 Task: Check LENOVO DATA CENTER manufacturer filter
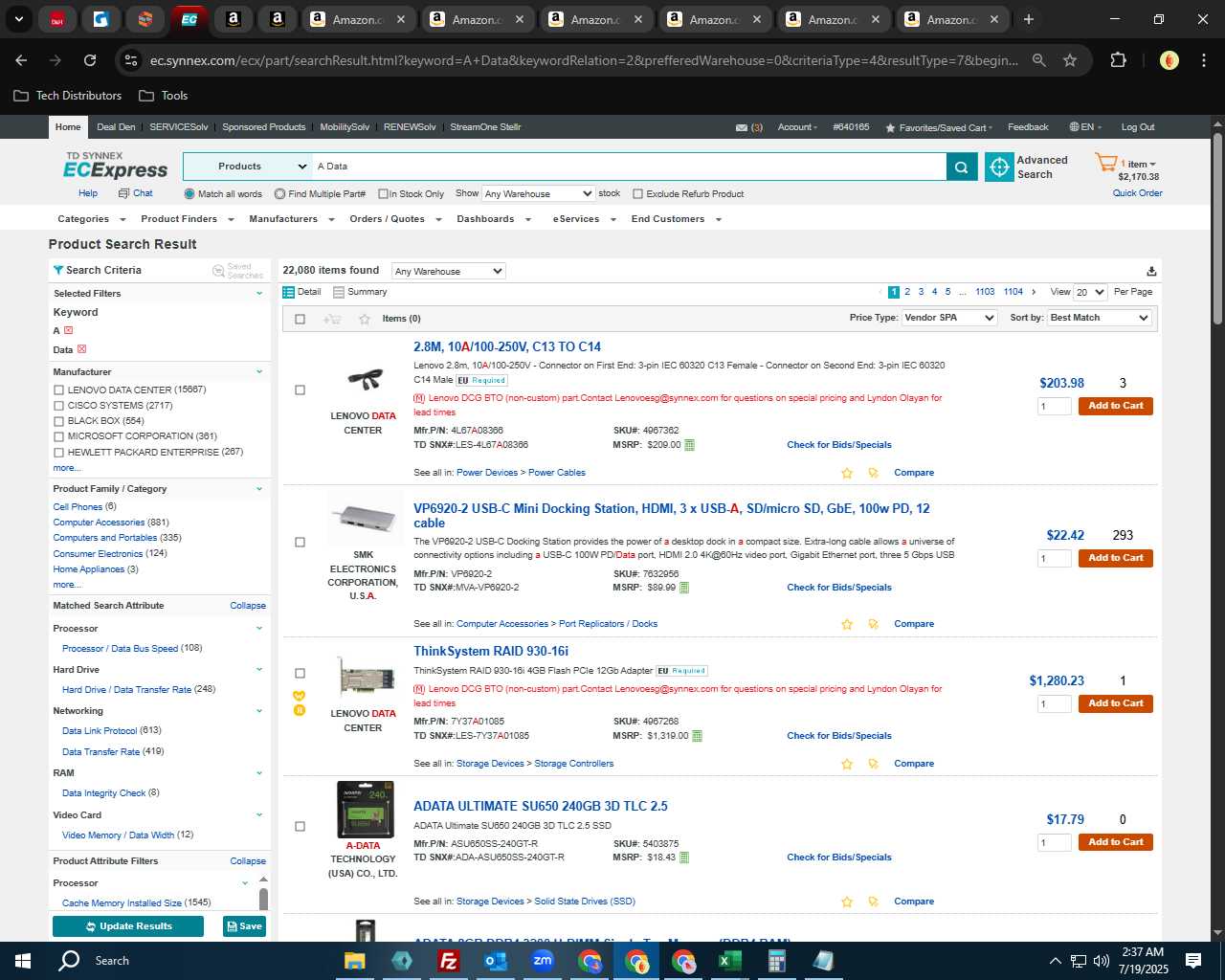click(59, 390)
